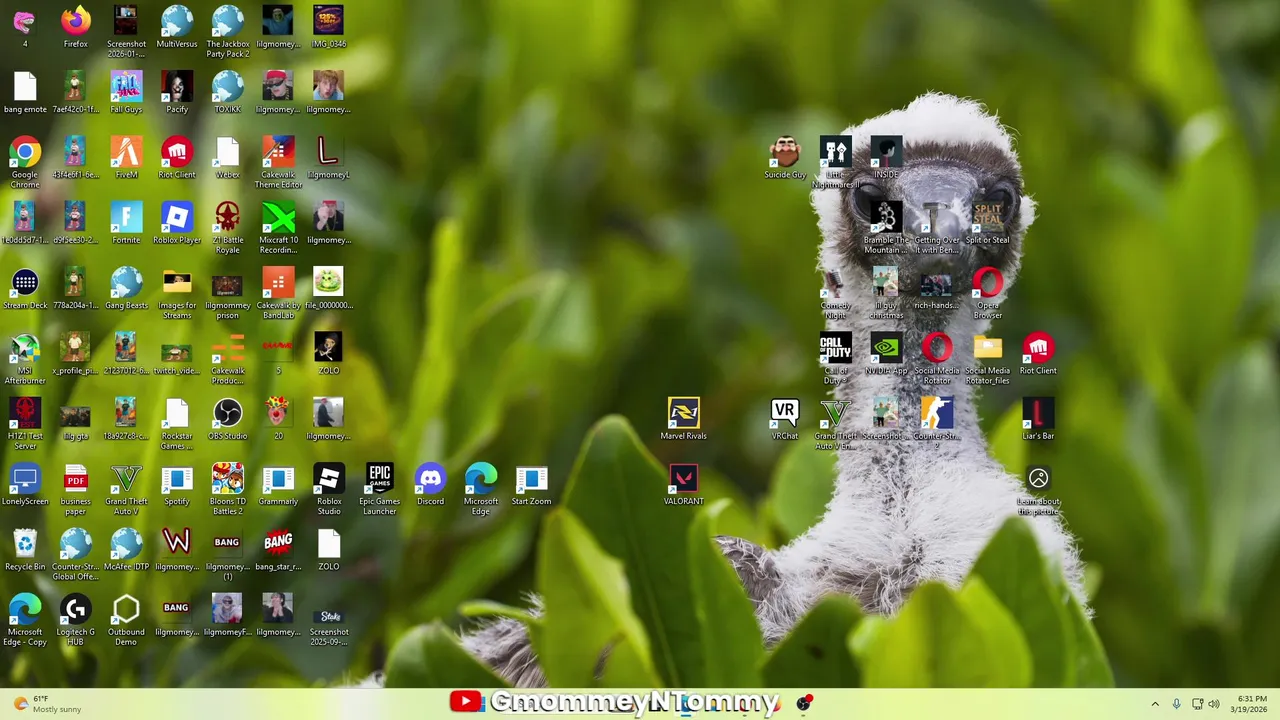Open Little Nightmares II
The width and height of the screenshot is (1280, 720).
pos(835,163)
